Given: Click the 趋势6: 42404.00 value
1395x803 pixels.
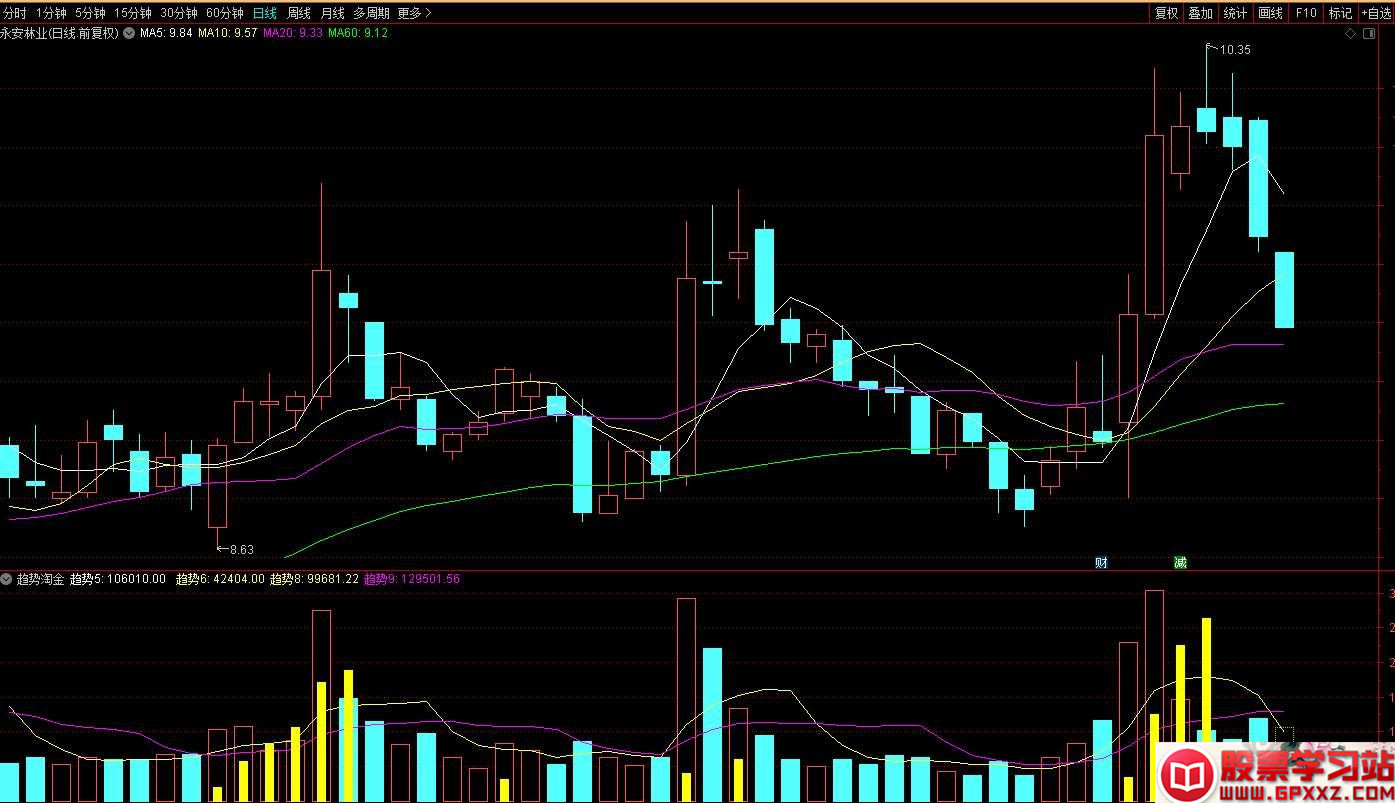Looking at the screenshot, I should click(x=220, y=579).
